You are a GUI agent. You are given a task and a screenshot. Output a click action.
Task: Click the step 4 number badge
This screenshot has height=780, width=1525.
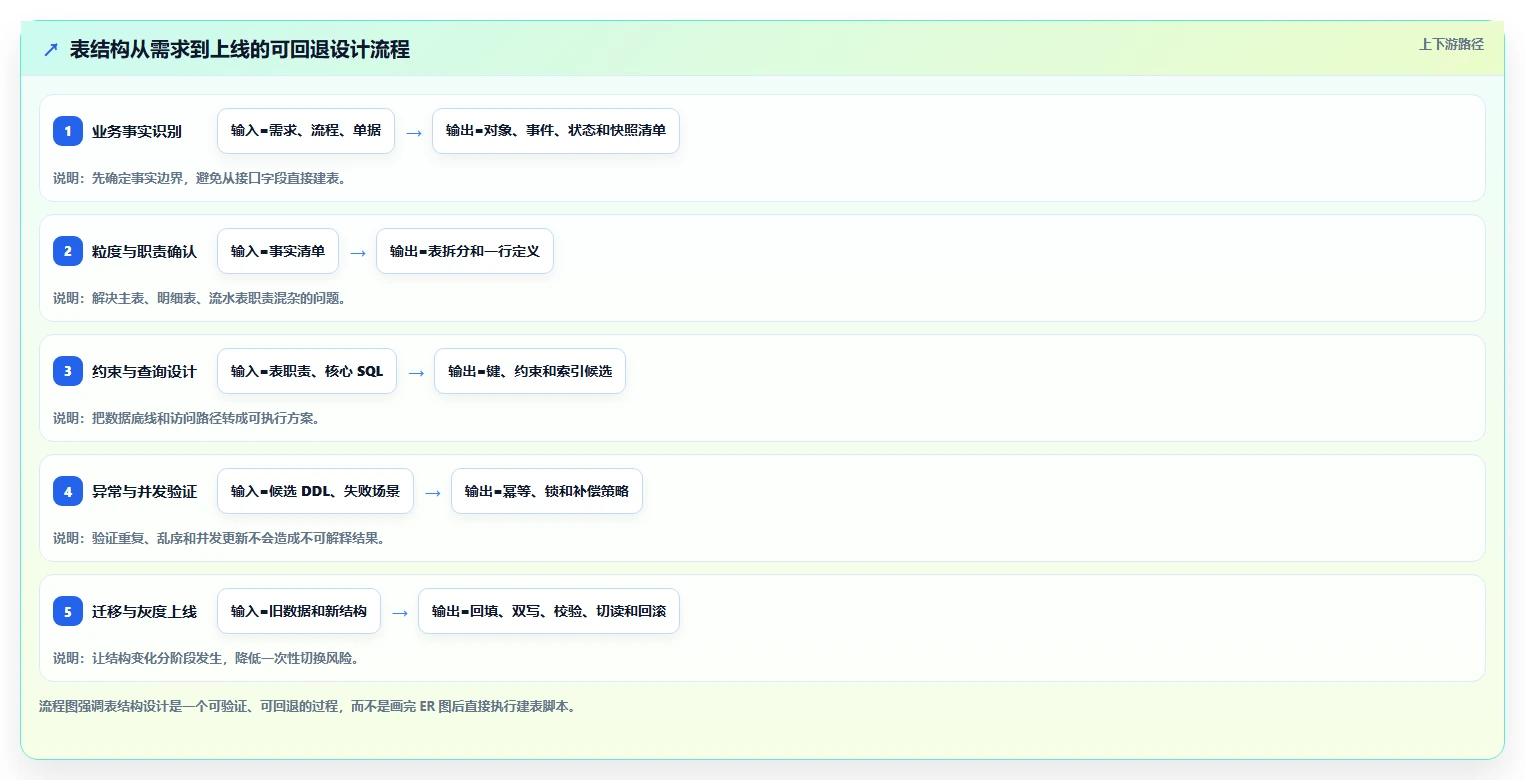[x=68, y=491]
